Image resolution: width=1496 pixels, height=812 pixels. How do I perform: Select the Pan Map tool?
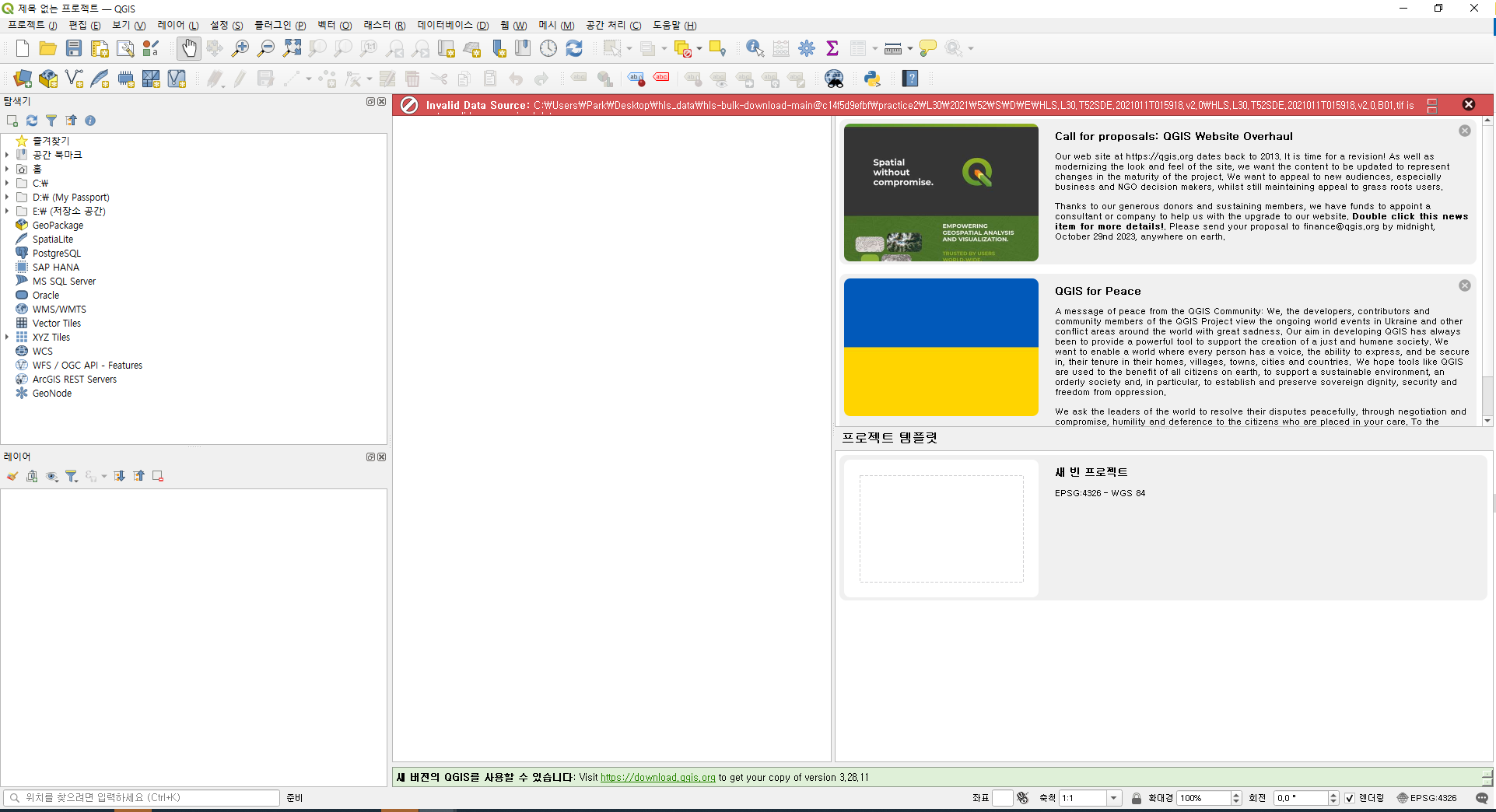click(x=189, y=48)
